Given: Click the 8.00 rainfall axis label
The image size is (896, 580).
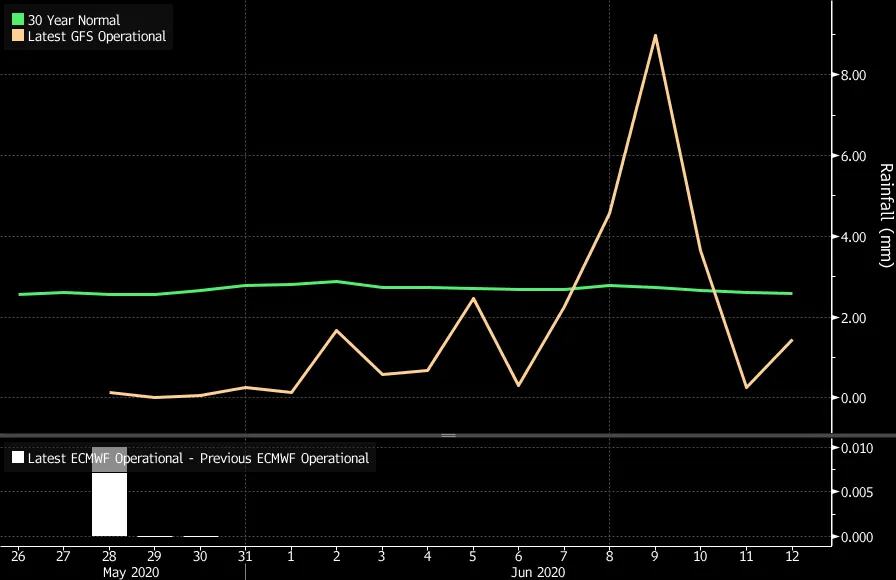Looking at the screenshot, I should tap(853, 75).
